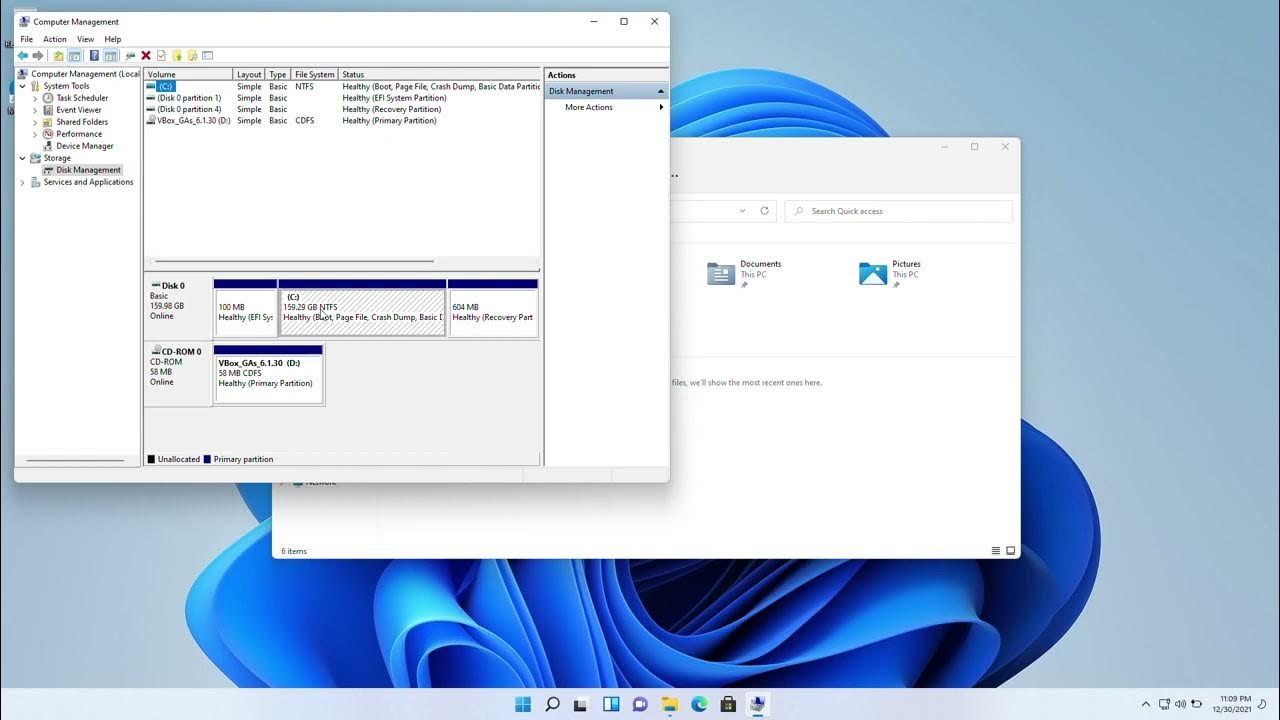Screen dimensions: 1280x720
Task: Select the (C:) volume row in list
Action: pos(342,87)
